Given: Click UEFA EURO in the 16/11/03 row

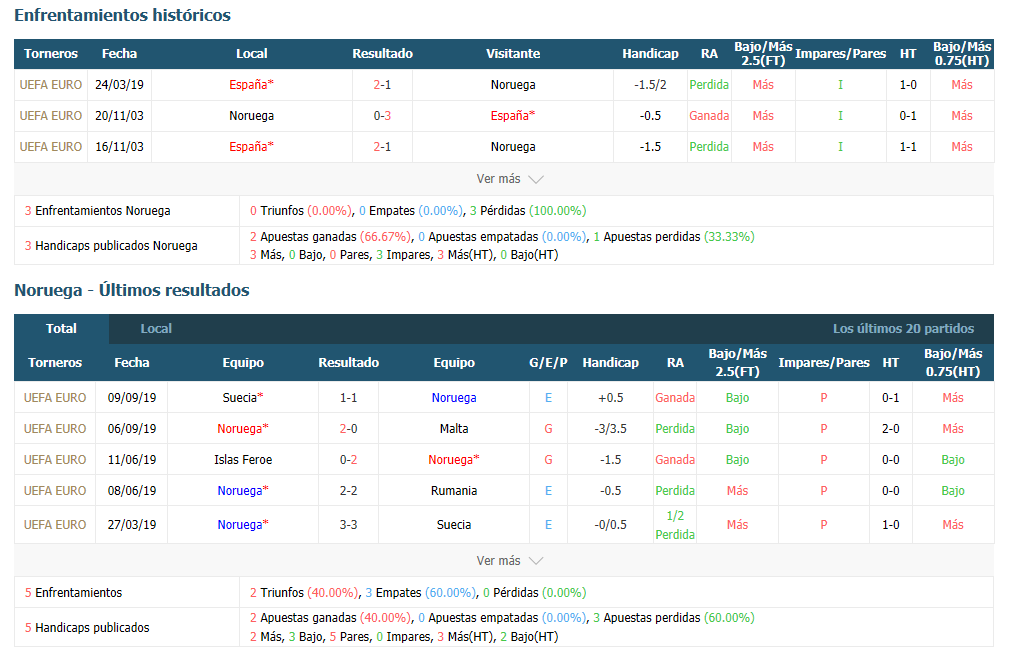Looking at the screenshot, I should 50,147.
